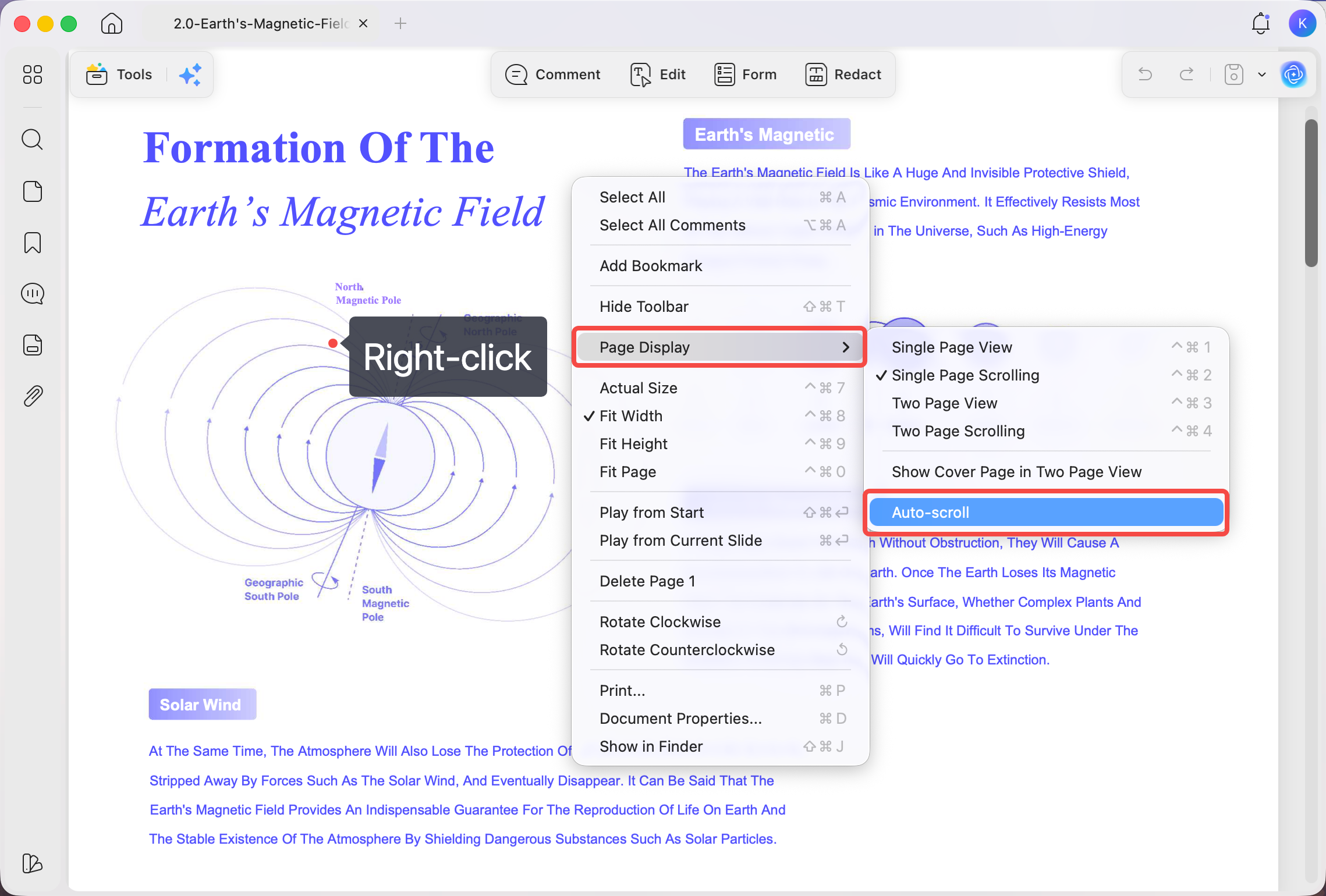Switch to Comment mode
This screenshot has width=1326, height=896.
point(552,74)
